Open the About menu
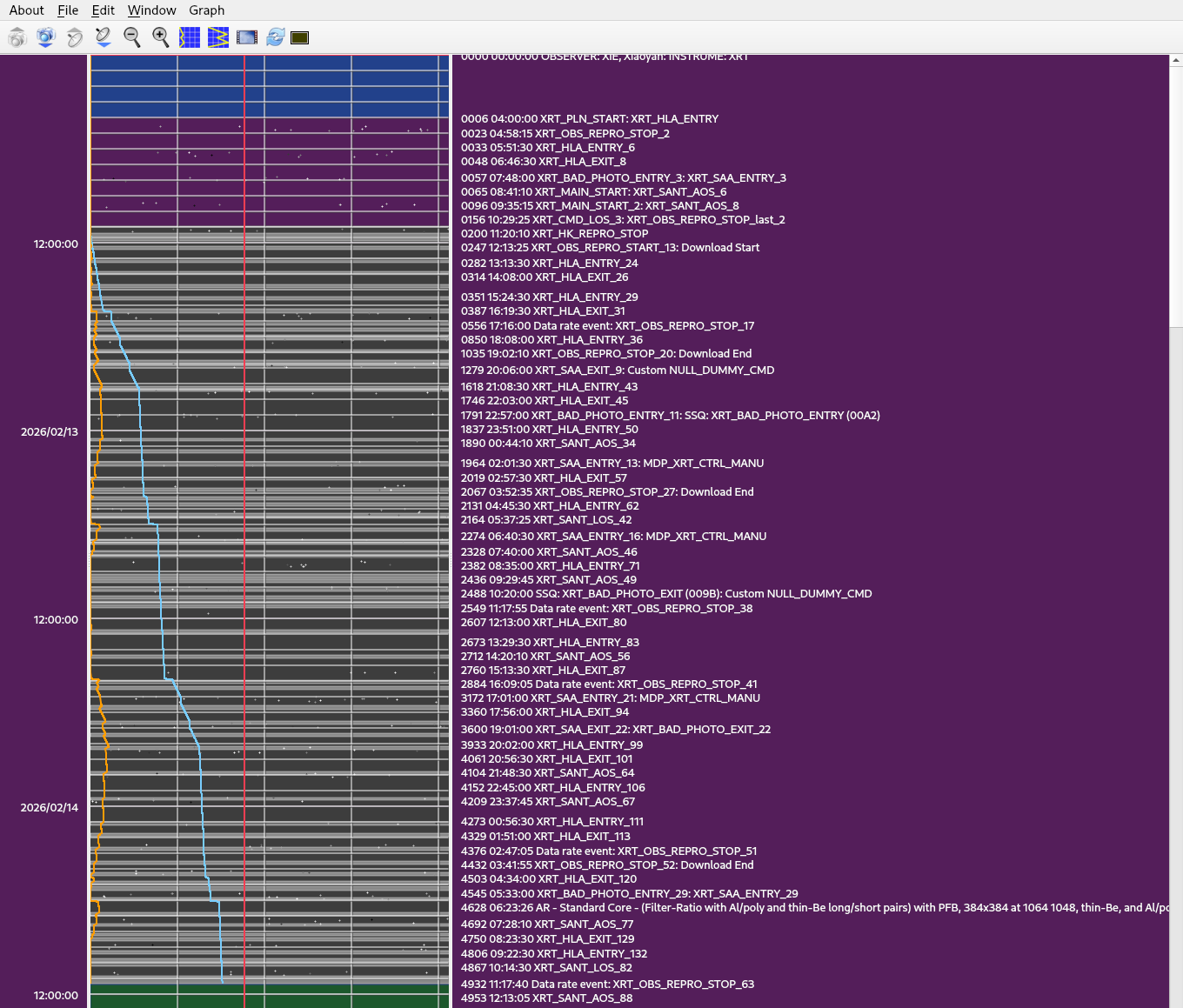The height and width of the screenshot is (1008, 1183). [x=26, y=10]
